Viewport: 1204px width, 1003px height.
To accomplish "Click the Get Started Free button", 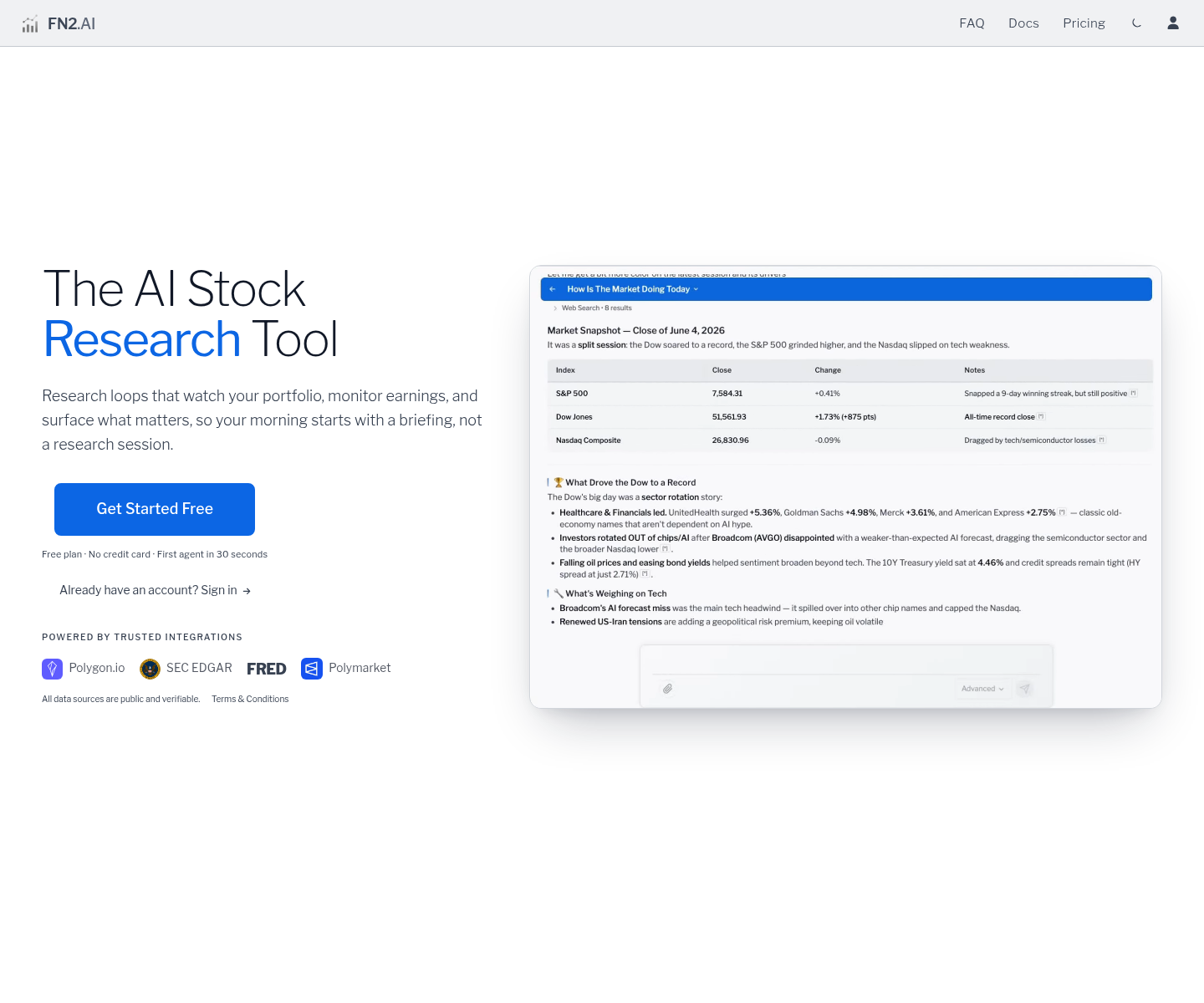I will click(x=155, y=509).
